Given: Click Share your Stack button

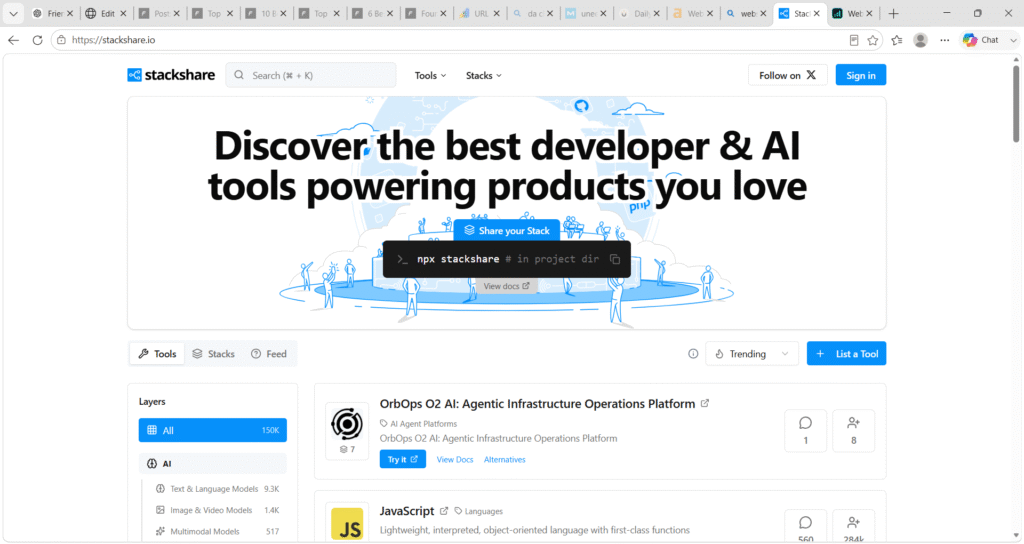Looking at the screenshot, I should pos(507,231).
